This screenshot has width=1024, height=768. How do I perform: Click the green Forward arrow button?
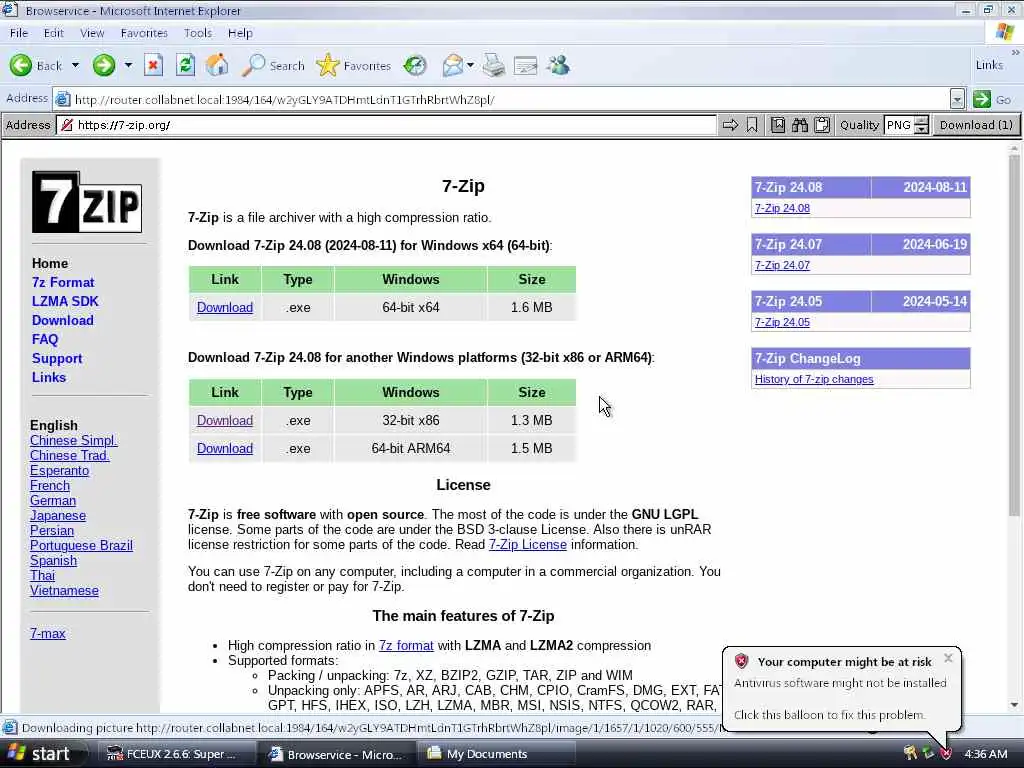click(103, 65)
